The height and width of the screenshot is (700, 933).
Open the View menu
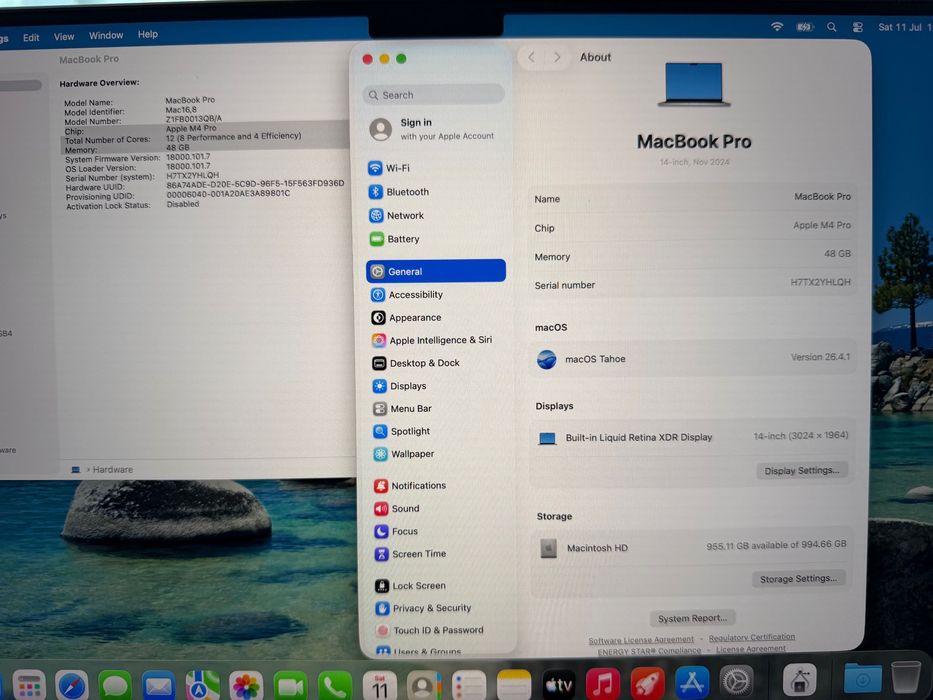64,37
